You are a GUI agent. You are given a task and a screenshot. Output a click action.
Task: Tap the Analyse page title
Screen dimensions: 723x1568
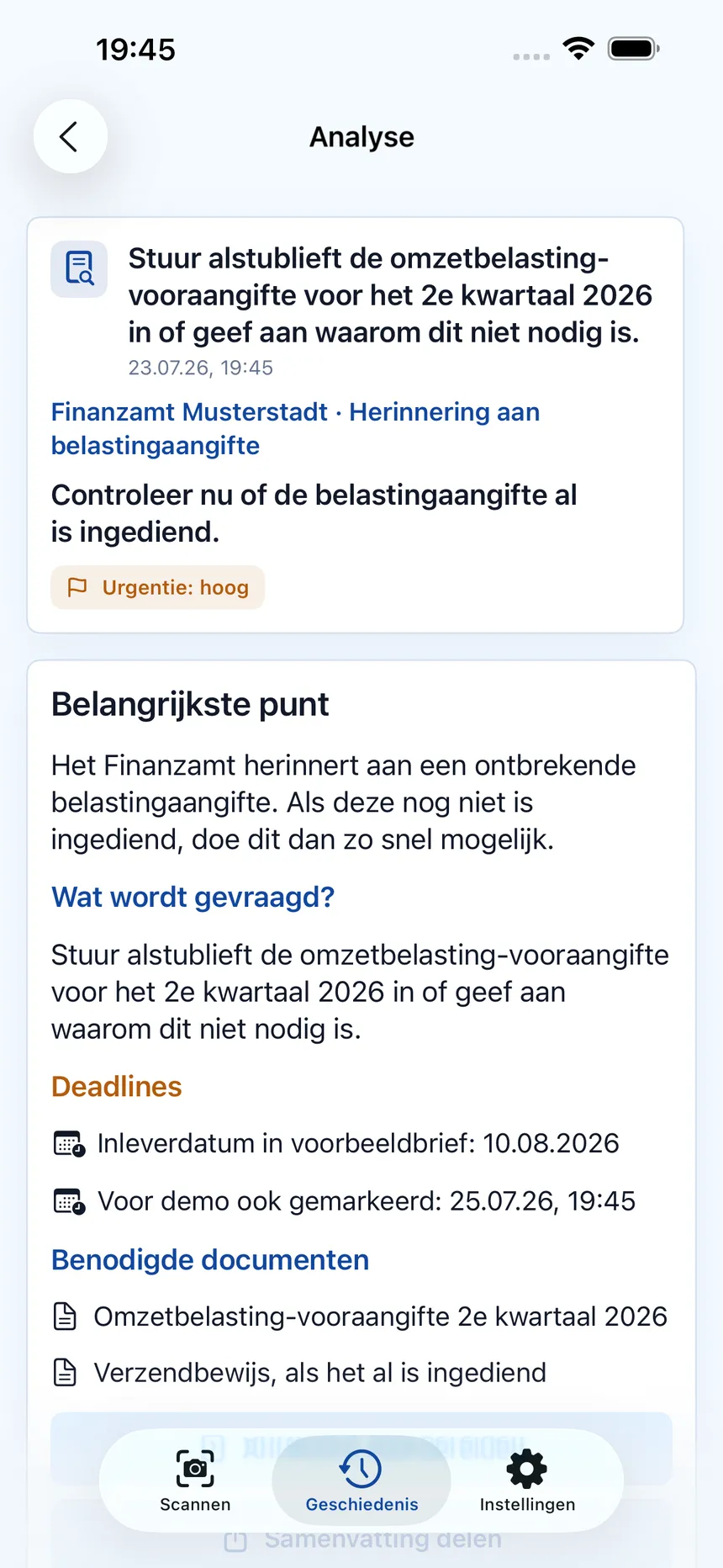click(x=361, y=136)
